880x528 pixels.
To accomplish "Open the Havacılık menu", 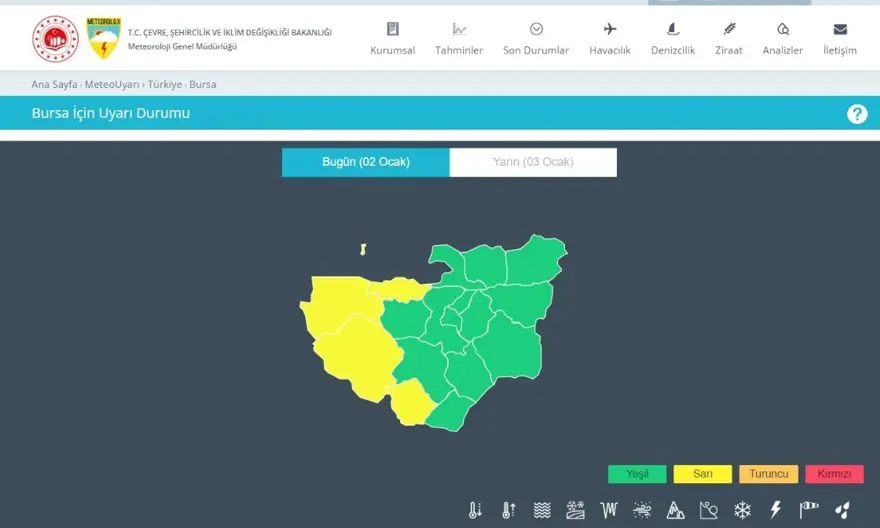I will tap(610, 39).
